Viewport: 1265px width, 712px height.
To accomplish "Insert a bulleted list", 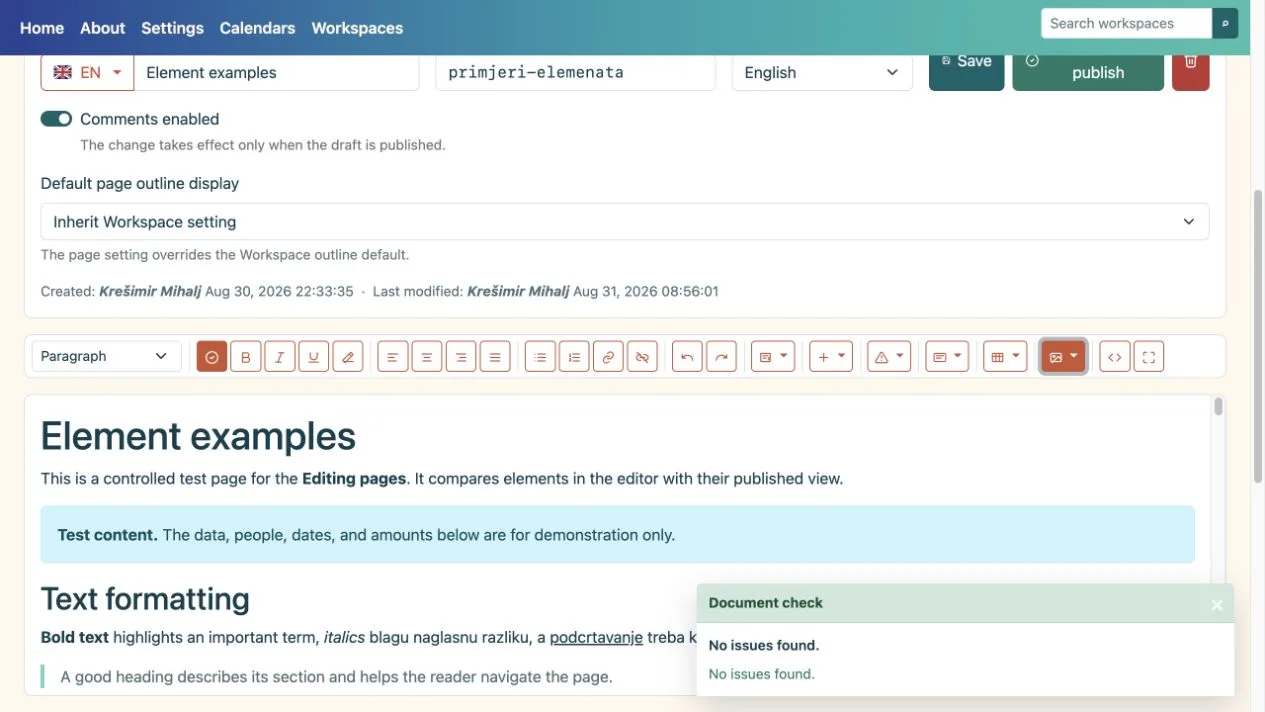I will tap(540, 357).
